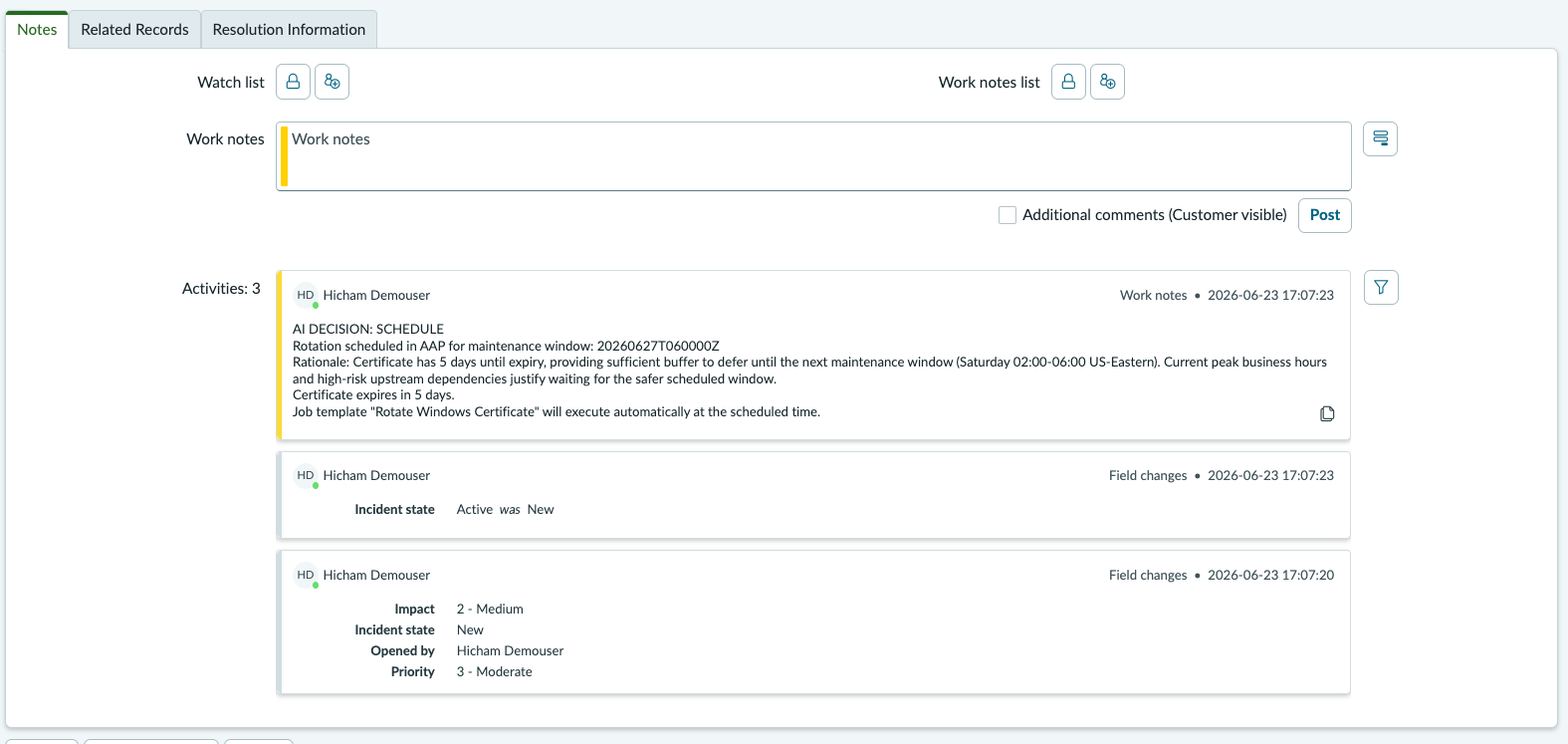Screen dimensions: 1568x744
Task: Click the Post button
Action: tap(1324, 215)
